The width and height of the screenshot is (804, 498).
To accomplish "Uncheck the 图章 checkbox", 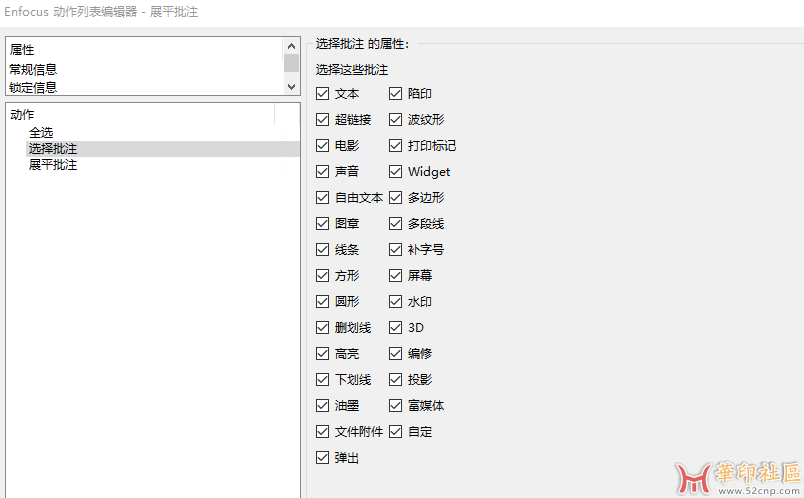I will [x=323, y=224].
